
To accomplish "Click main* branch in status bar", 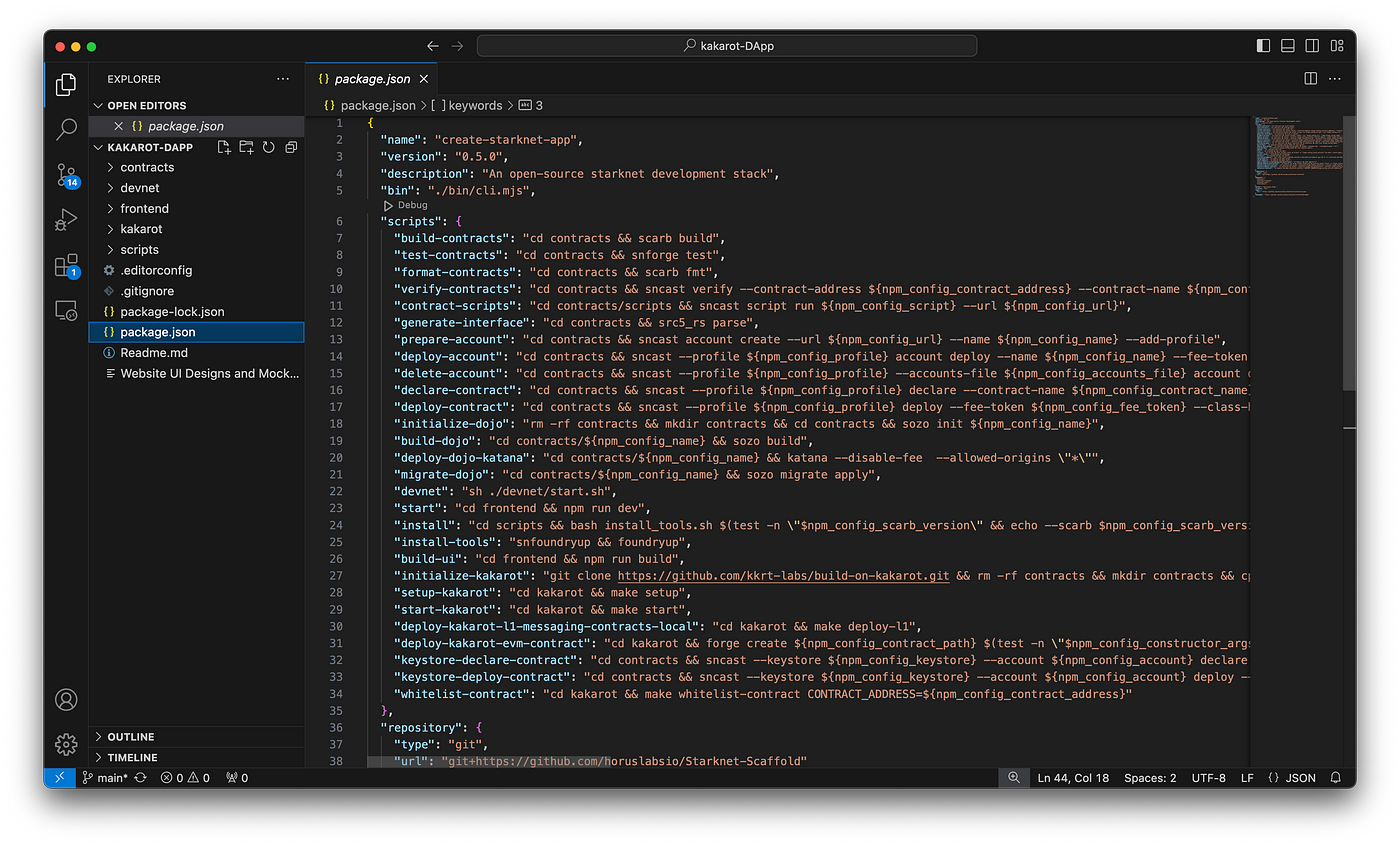I will (x=106, y=777).
